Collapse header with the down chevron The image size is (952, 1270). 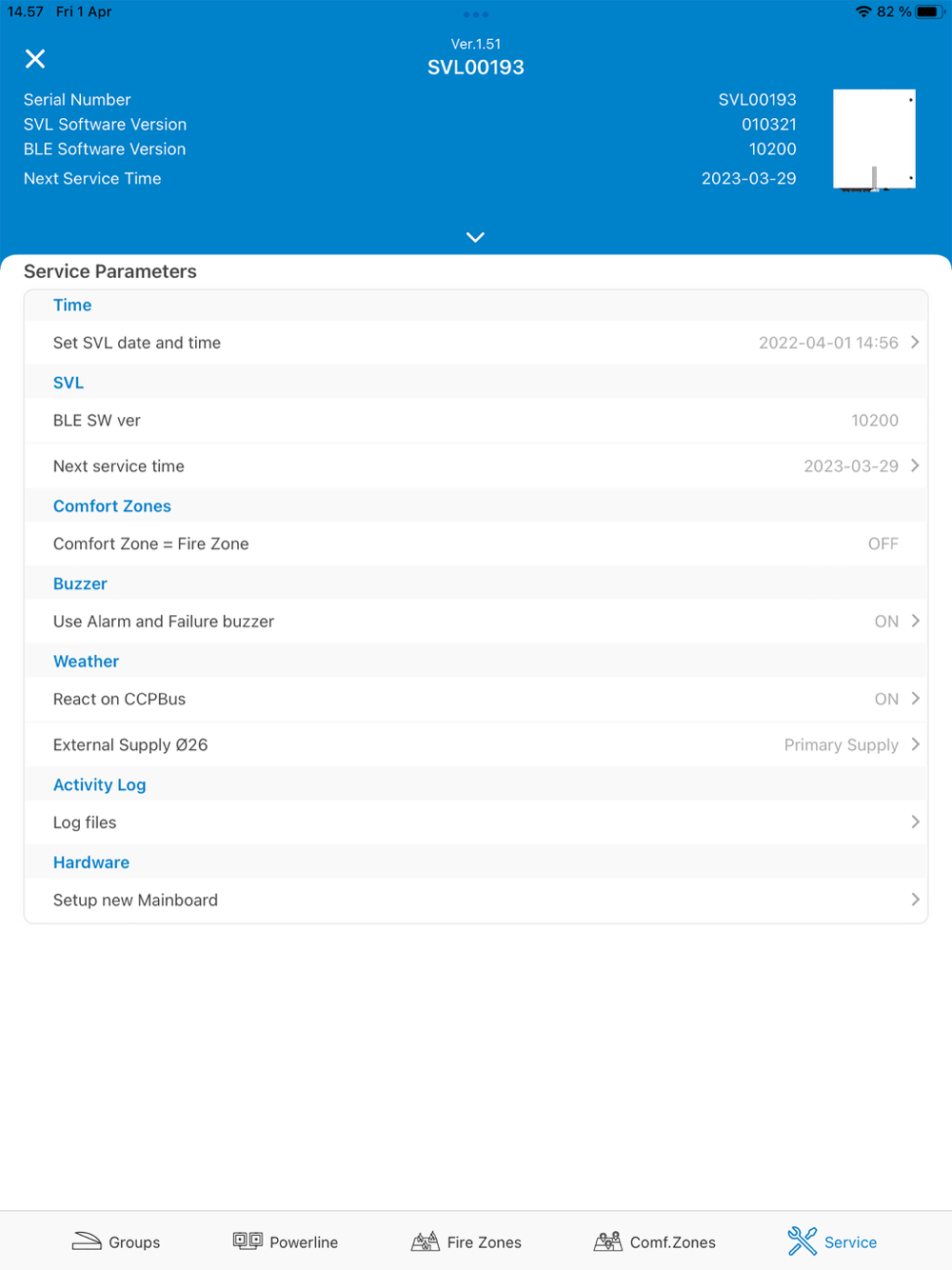tap(476, 237)
